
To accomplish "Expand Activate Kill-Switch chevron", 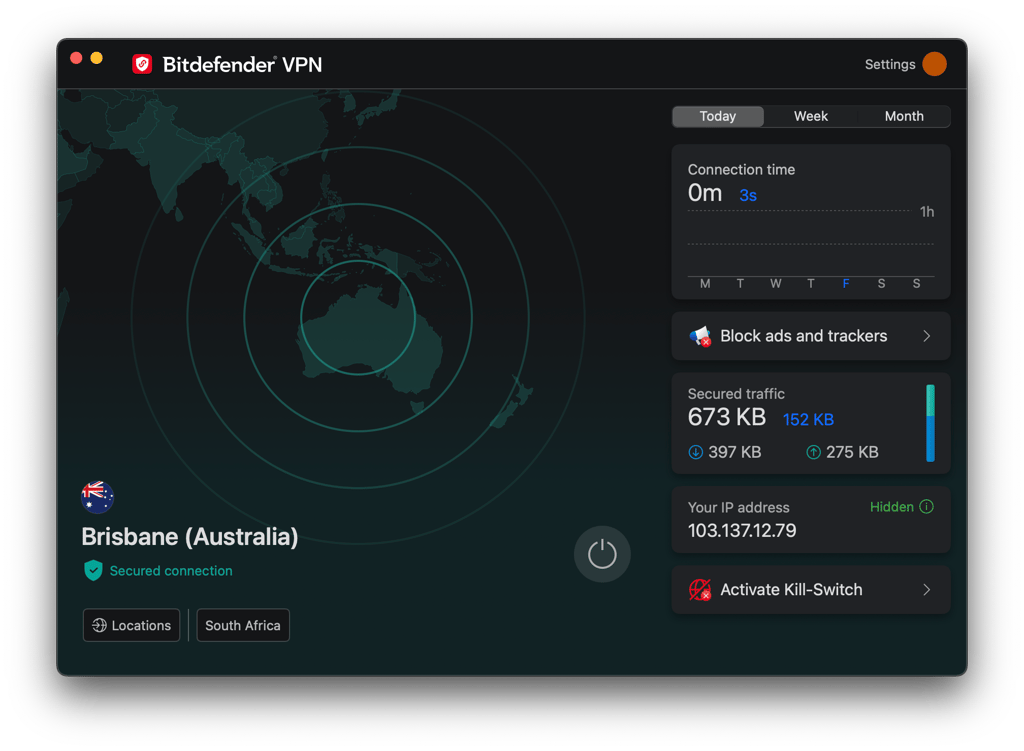I will pos(927,590).
